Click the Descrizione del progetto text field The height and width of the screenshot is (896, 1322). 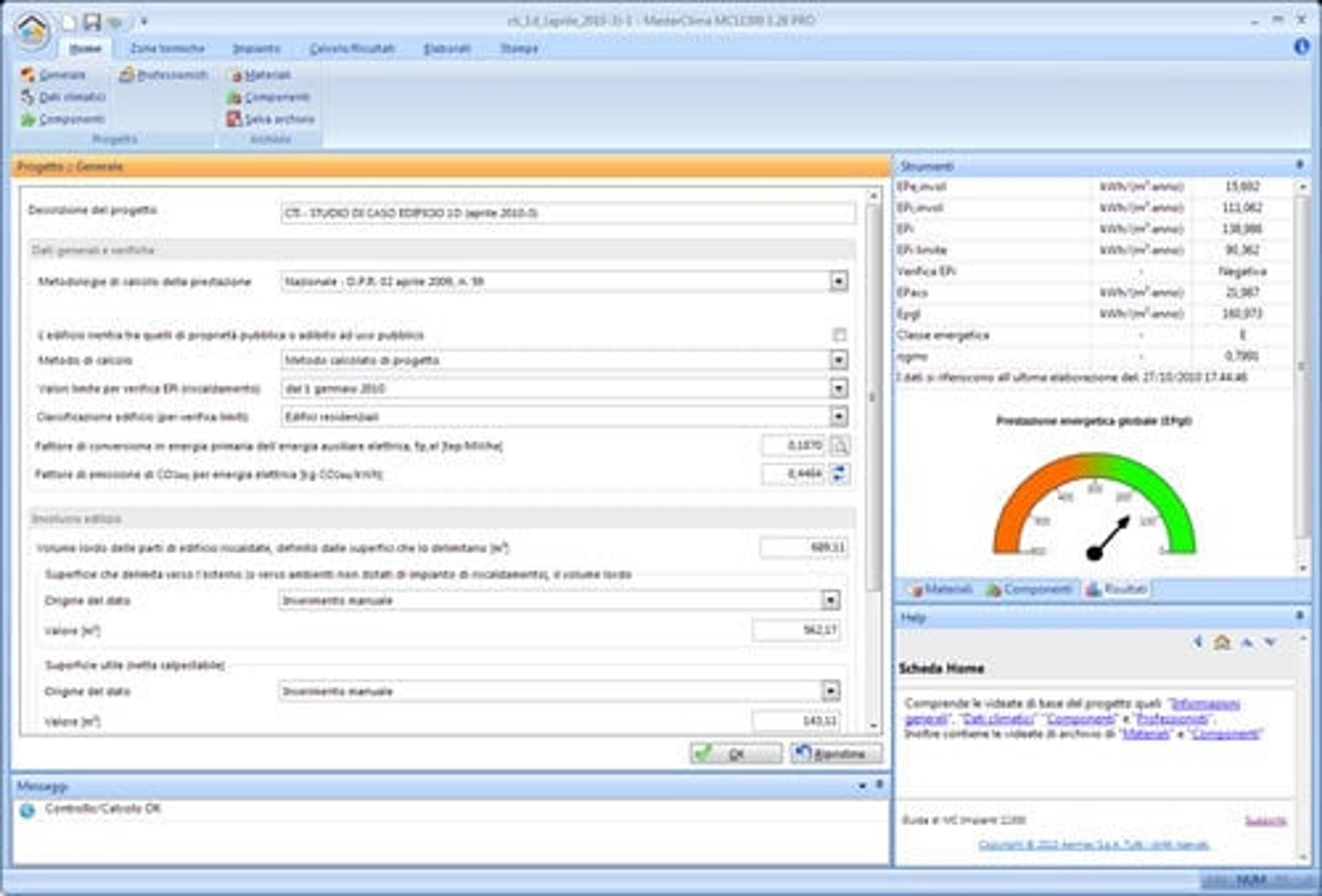(x=568, y=213)
